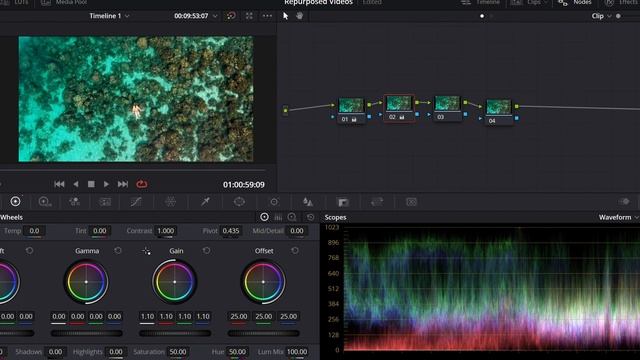Click the Shadows value field
This screenshot has height=360, width=640.
coord(56,351)
